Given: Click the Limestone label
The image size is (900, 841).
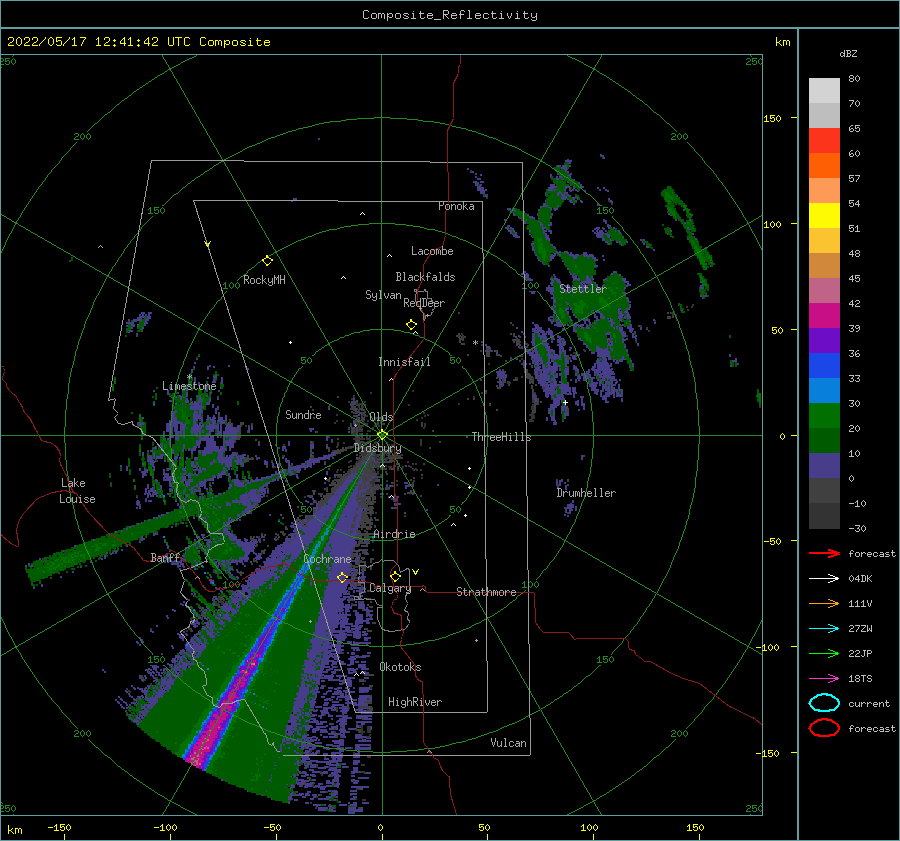Looking at the screenshot, I should 189,386.
